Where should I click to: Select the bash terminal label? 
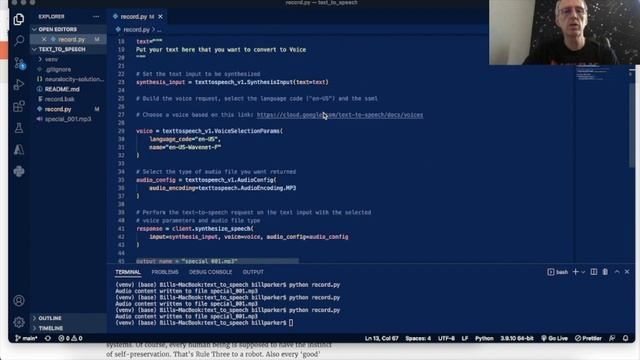(x=558, y=272)
